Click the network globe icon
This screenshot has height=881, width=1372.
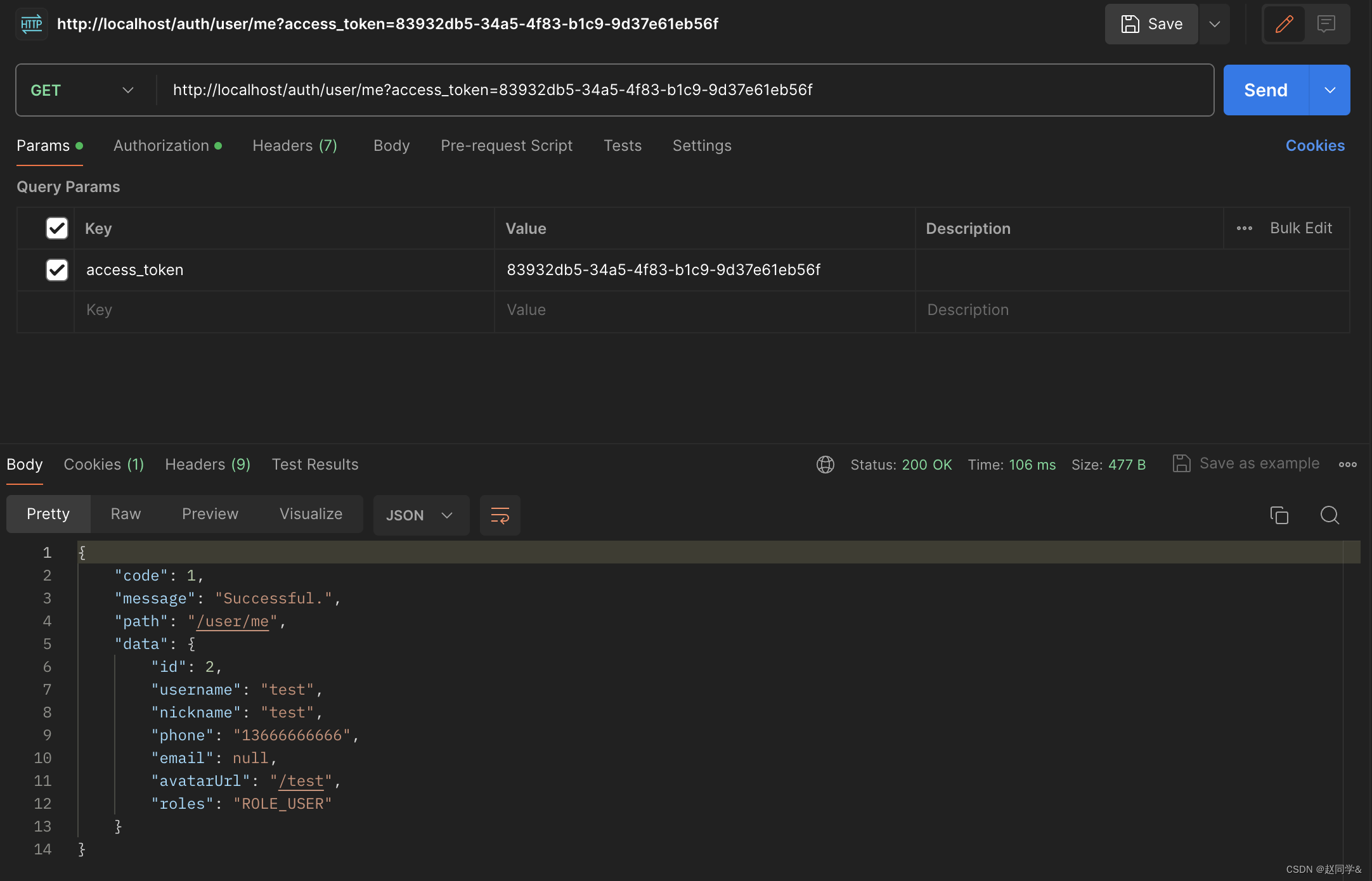pos(825,465)
